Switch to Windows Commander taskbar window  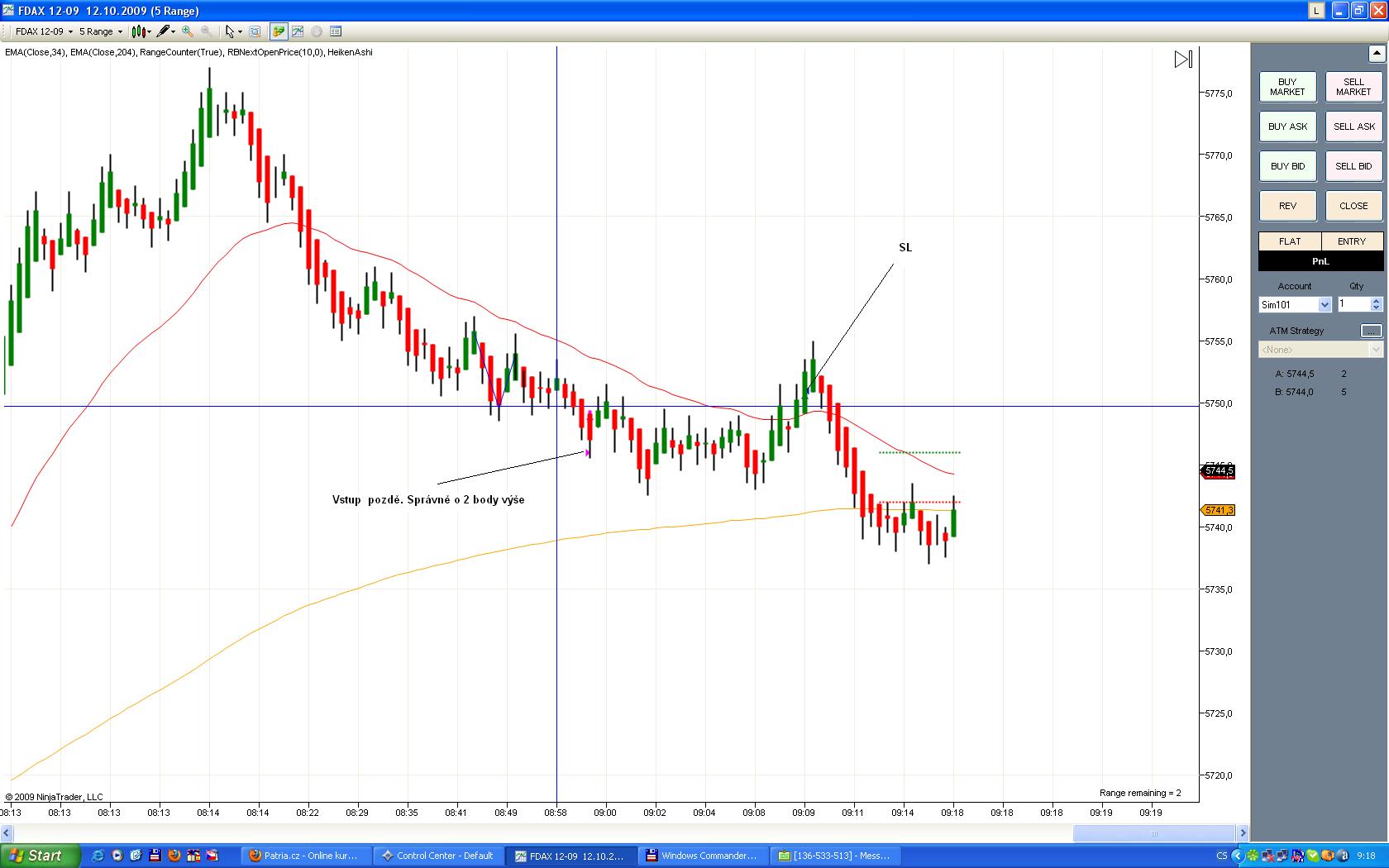(704, 856)
